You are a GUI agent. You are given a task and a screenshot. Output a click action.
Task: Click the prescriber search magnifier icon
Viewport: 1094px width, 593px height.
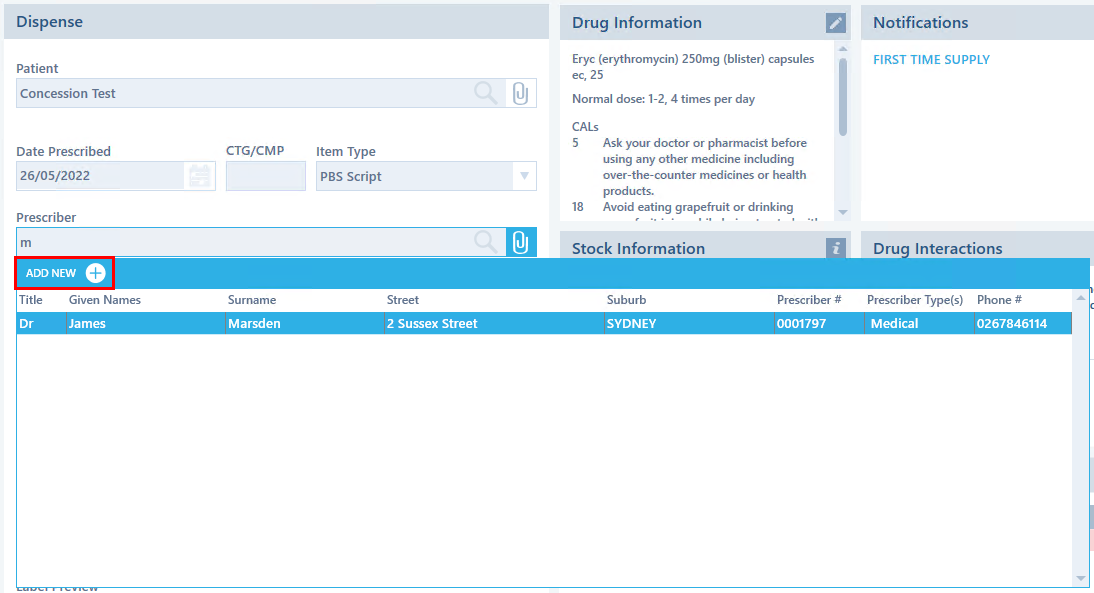[485, 242]
